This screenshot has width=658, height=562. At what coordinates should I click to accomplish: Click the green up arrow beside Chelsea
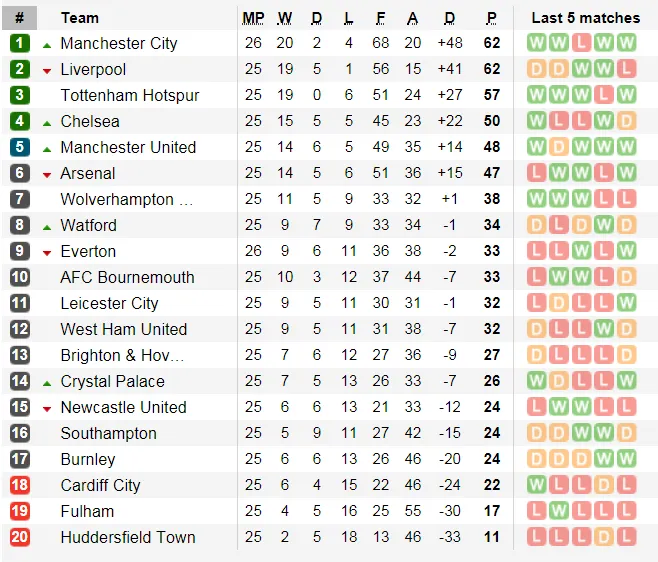coord(47,122)
